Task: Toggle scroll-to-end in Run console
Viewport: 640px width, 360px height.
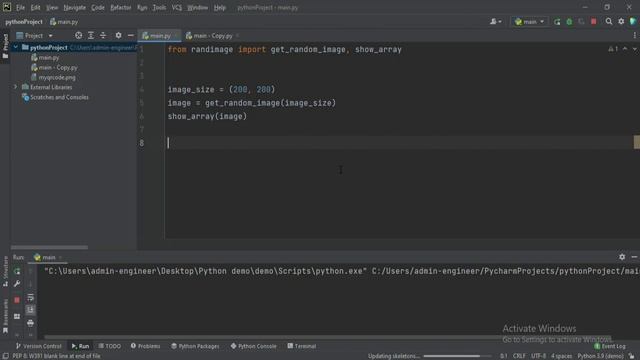Action: click(30, 310)
